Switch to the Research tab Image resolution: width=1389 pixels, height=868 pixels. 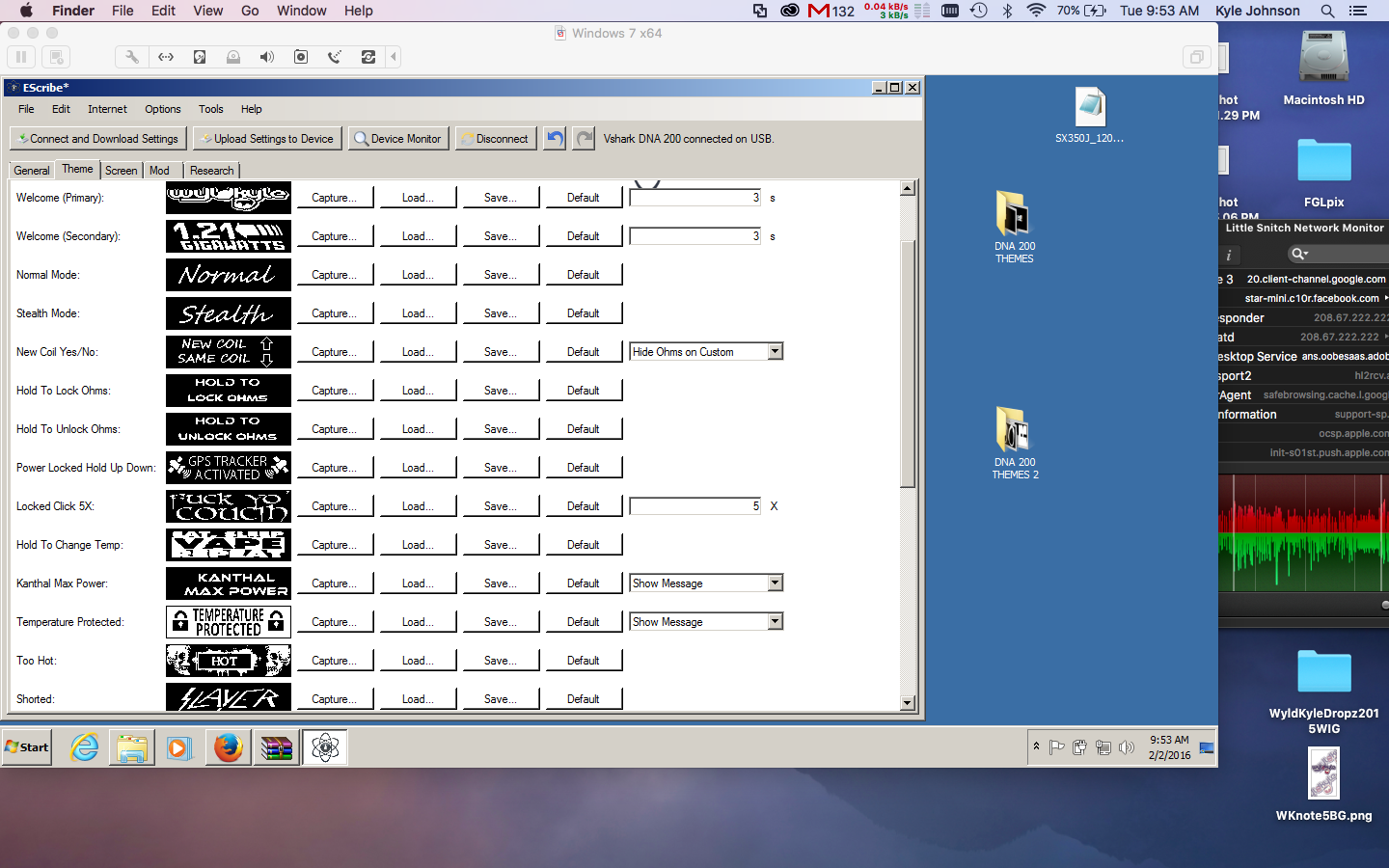pos(211,170)
